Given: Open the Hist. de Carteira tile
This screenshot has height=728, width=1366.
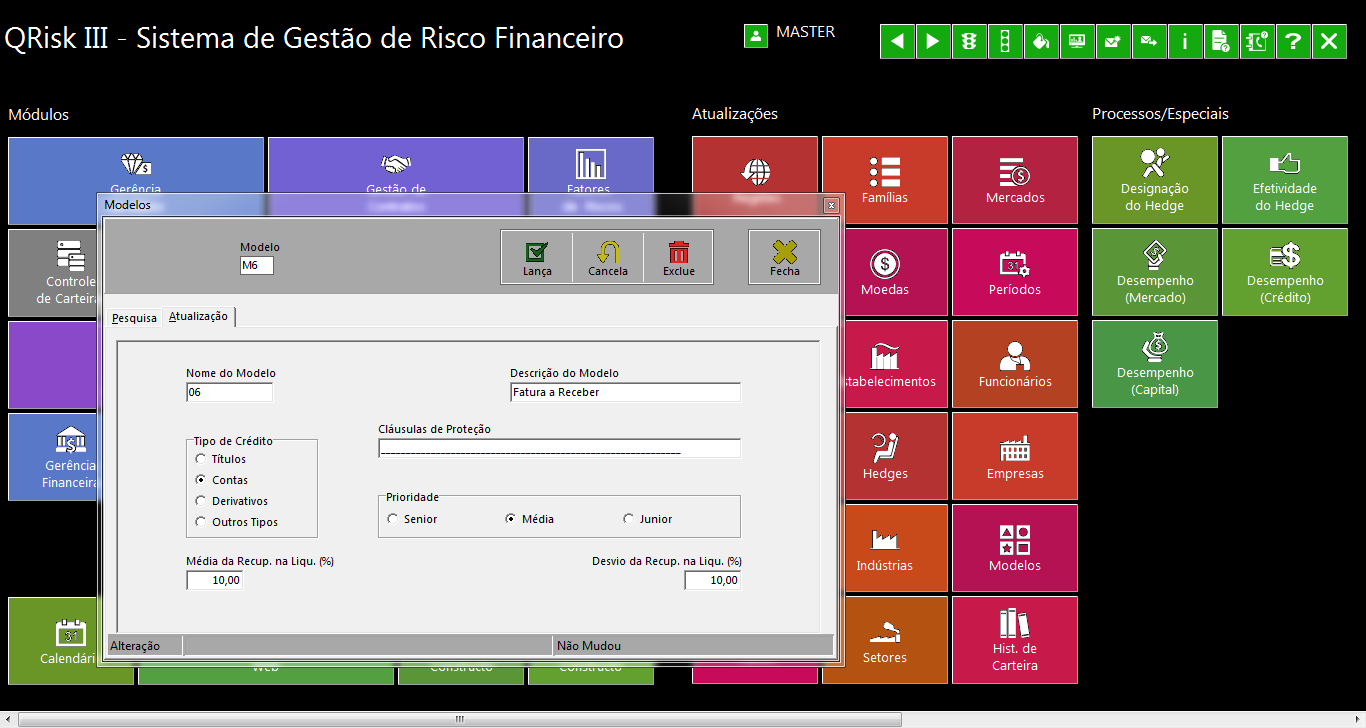Looking at the screenshot, I should coord(1015,640).
